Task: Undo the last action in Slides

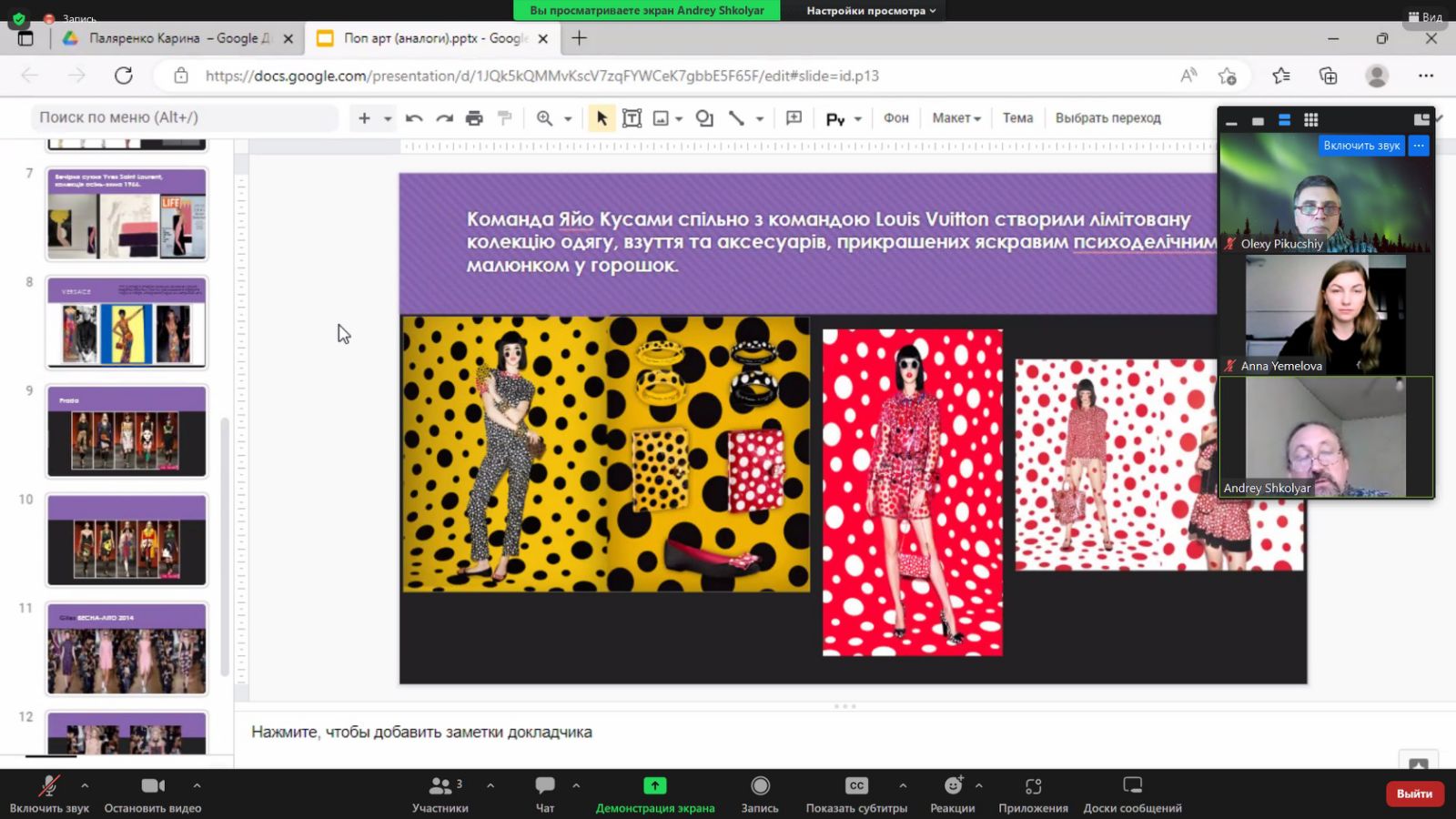Action: (414, 118)
